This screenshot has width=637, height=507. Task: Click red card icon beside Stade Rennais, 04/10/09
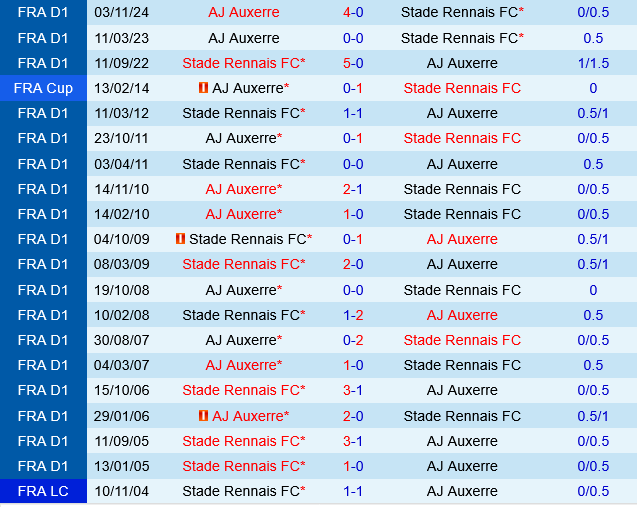[x=180, y=239]
